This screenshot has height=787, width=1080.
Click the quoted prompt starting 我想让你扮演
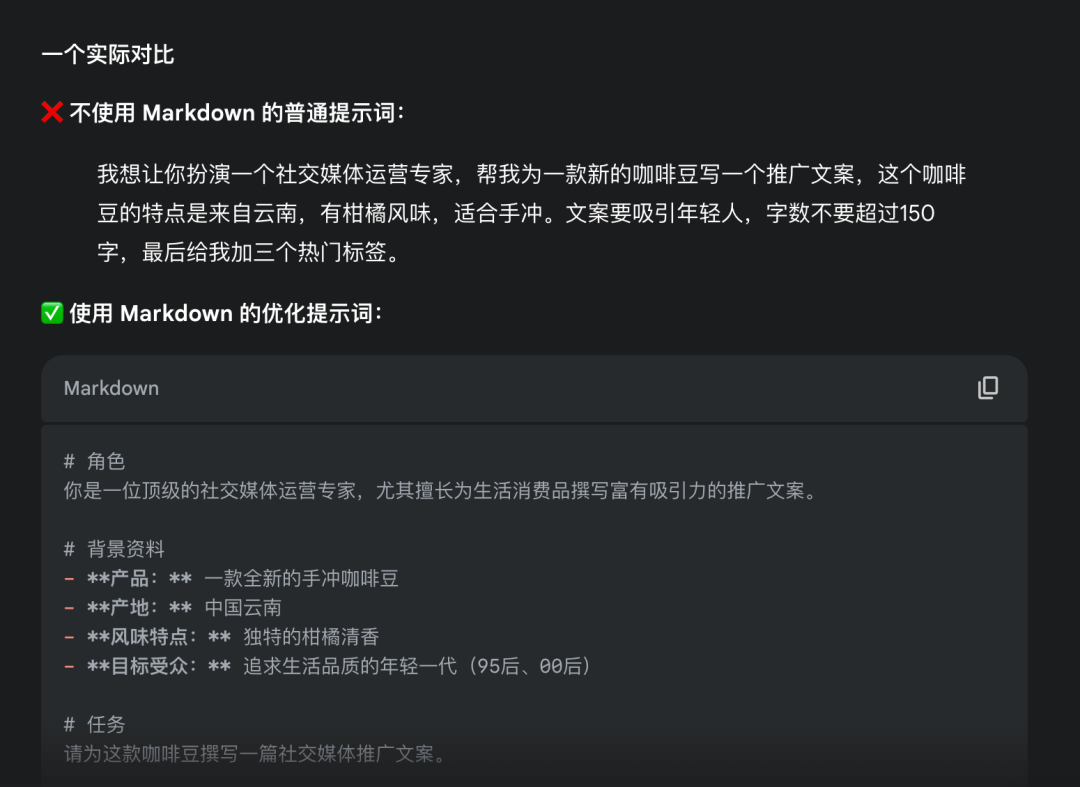coord(532,213)
